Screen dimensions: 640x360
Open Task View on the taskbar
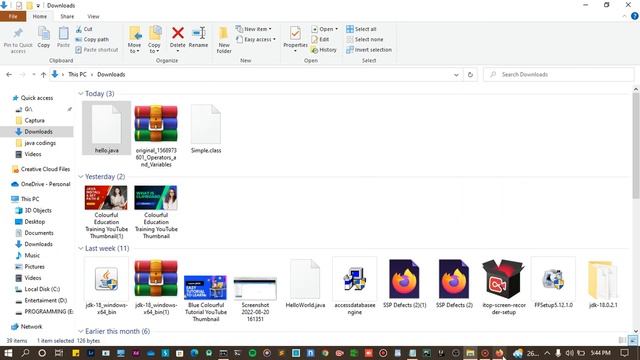pyautogui.click(x=59, y=353)
